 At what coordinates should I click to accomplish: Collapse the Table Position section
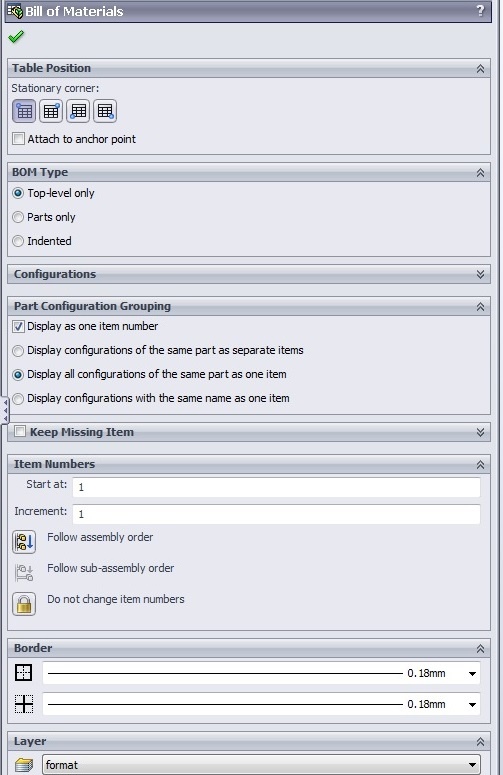(x=480, y=69)
